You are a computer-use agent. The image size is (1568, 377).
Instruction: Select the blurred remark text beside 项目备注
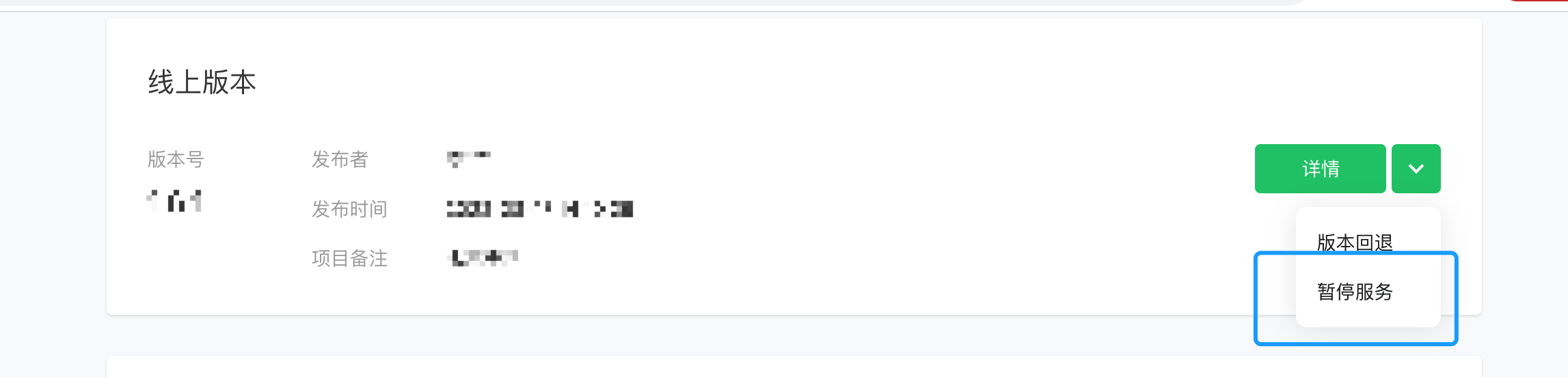coord(483,257)
